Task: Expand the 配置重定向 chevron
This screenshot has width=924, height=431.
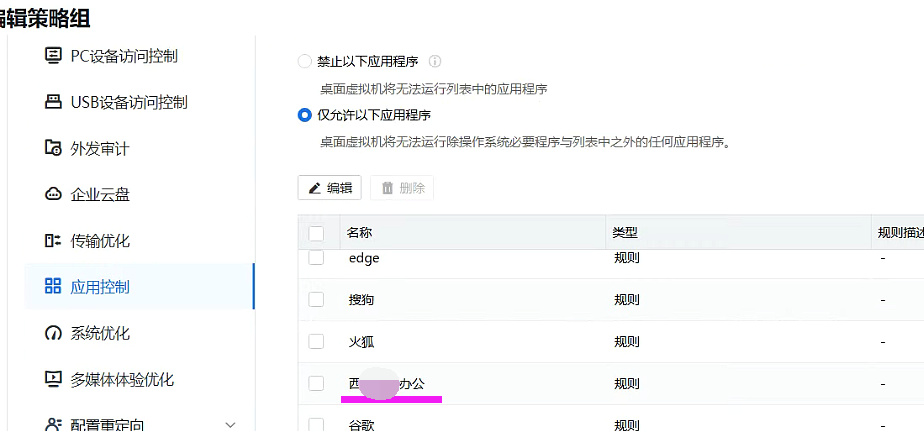Action: 231,425
